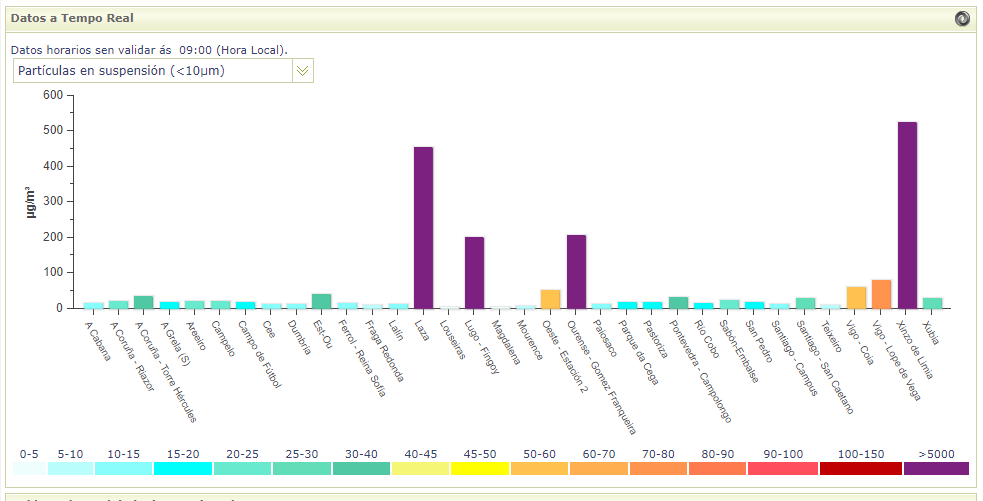Click the Vigo - Lope de Vega orange bar

[881, 294]
